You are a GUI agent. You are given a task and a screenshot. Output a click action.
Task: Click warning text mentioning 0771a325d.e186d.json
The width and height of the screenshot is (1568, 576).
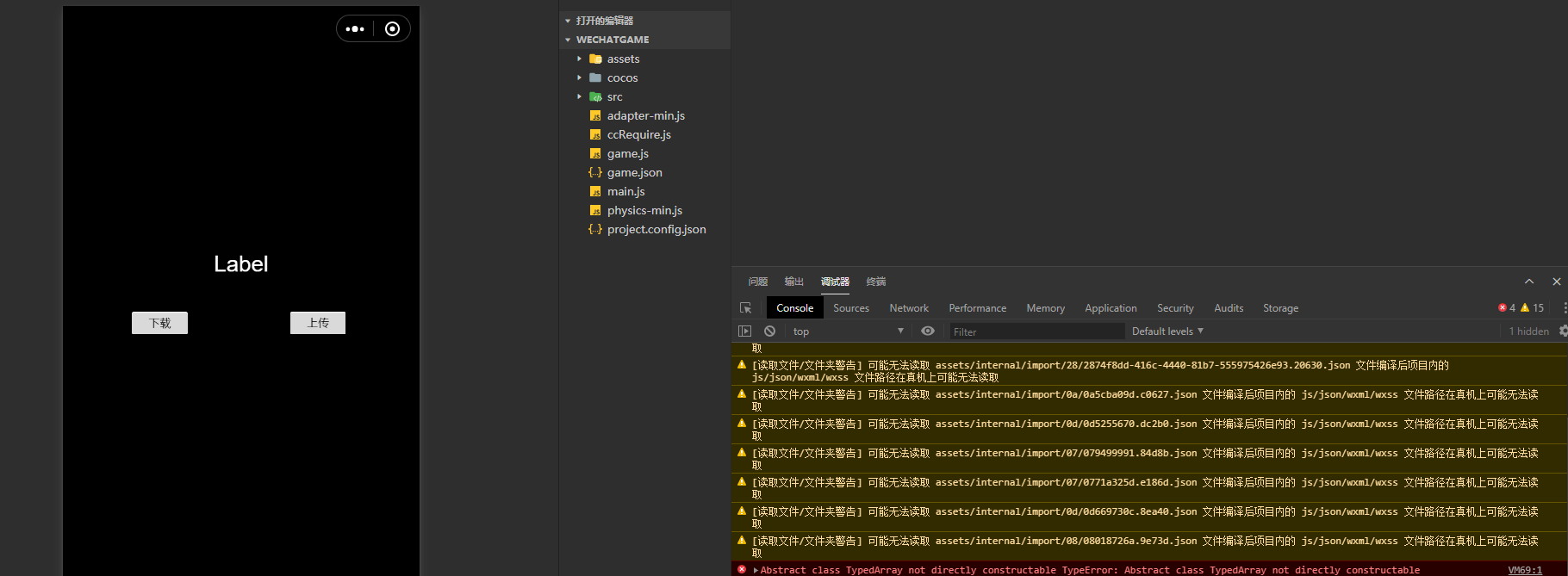(1145, 488)
